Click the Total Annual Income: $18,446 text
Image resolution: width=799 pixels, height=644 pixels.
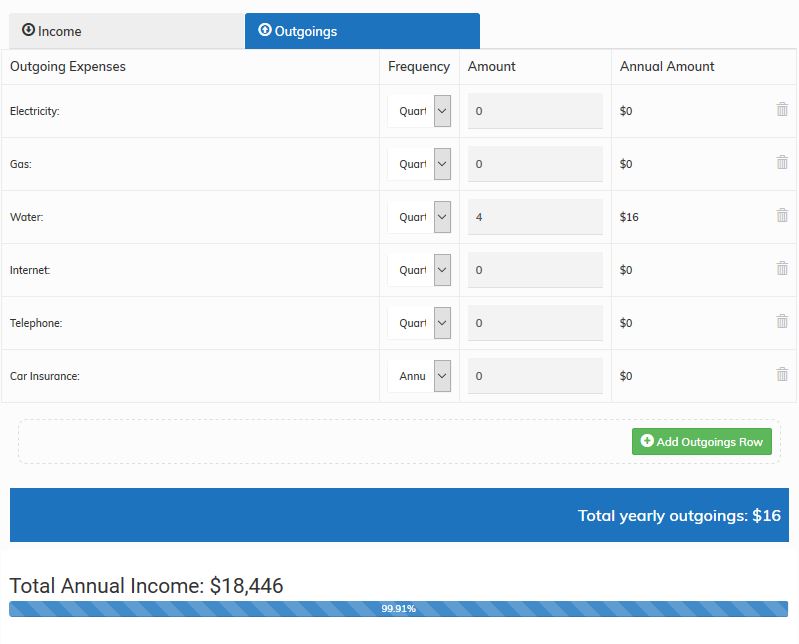146,586
